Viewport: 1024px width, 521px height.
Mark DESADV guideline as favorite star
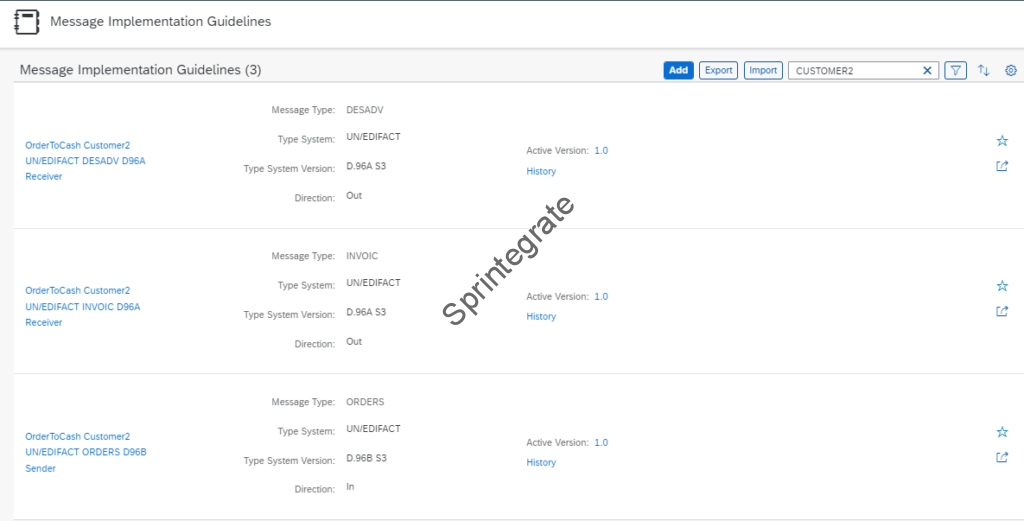1002,140
